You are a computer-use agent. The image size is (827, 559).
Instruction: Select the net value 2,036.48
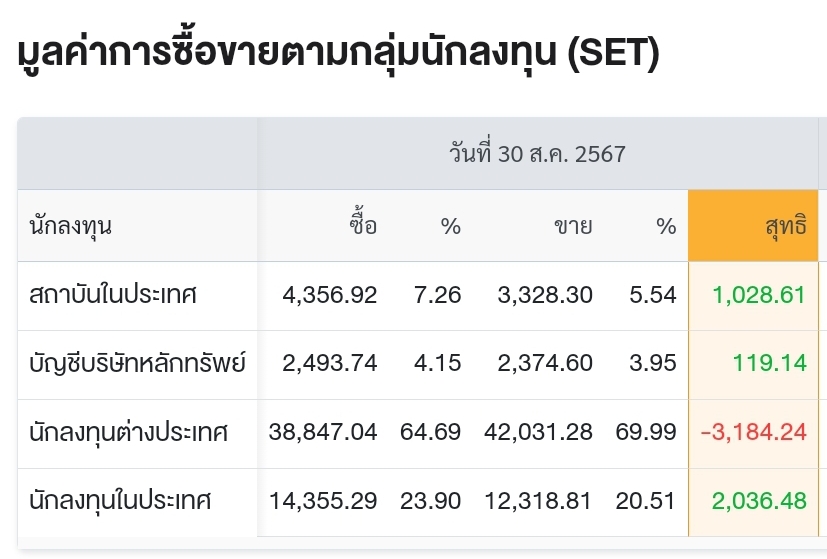759,500
